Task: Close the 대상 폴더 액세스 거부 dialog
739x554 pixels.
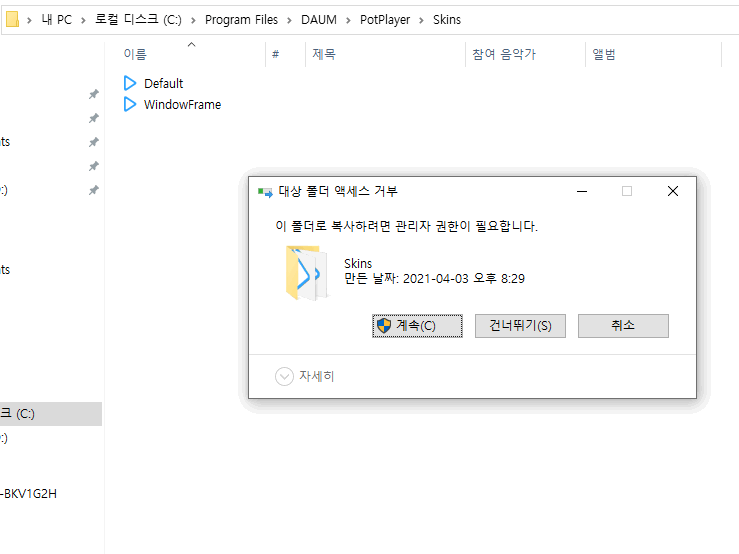Action: click(673, 191)
